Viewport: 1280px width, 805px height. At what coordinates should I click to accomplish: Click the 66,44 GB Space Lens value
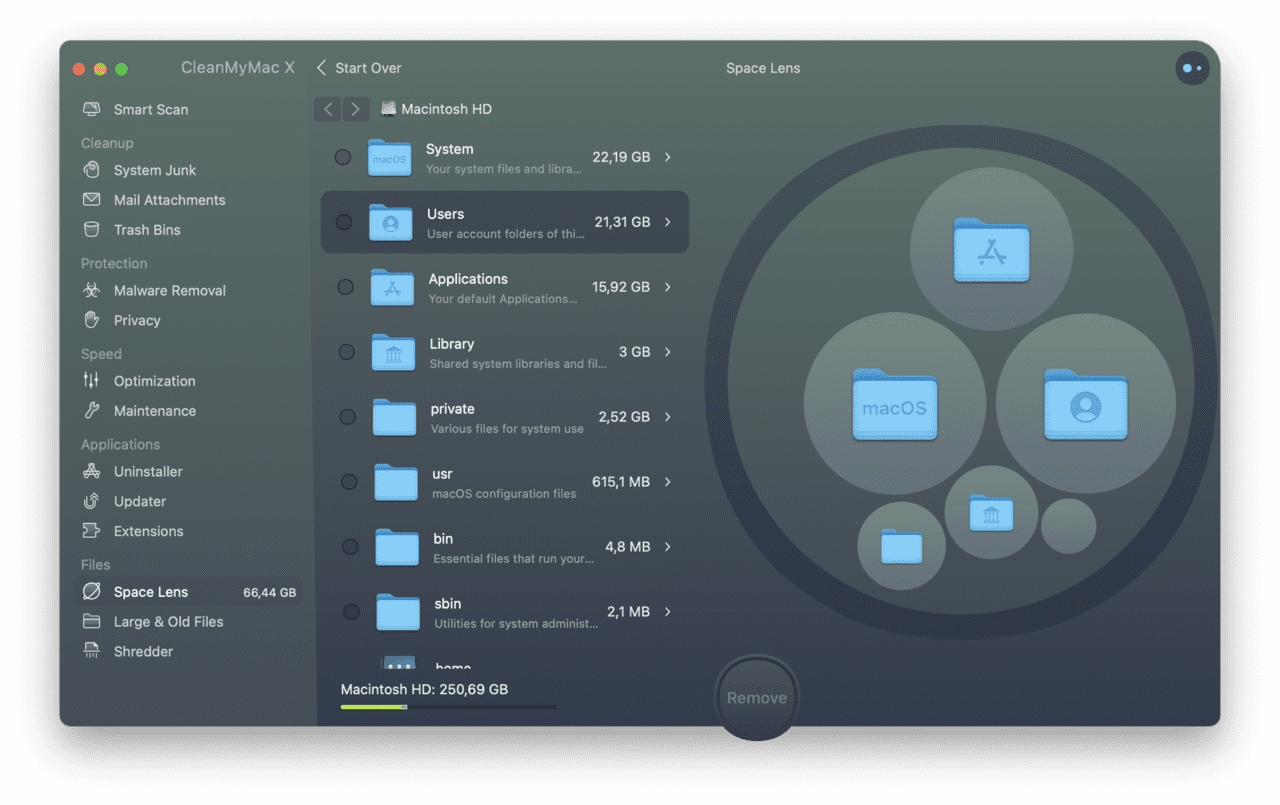point(270,592)
